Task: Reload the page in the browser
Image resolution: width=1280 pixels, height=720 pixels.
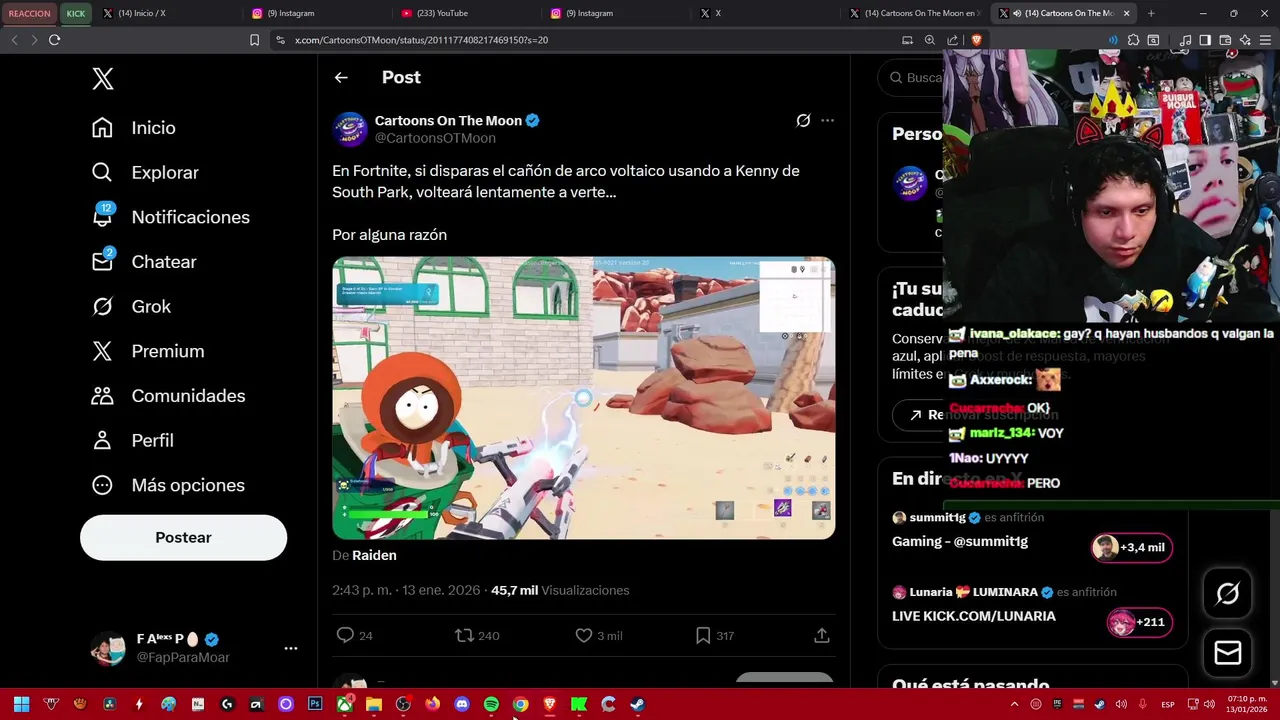Action: [54, 40]
